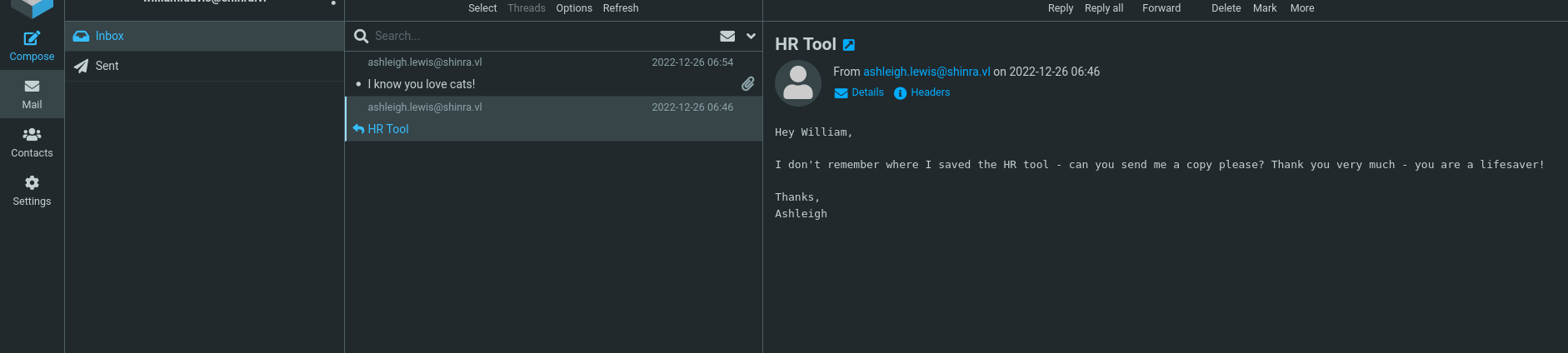Click the search magnifier icon
The image size is (1568, 353).
(361, 36)
